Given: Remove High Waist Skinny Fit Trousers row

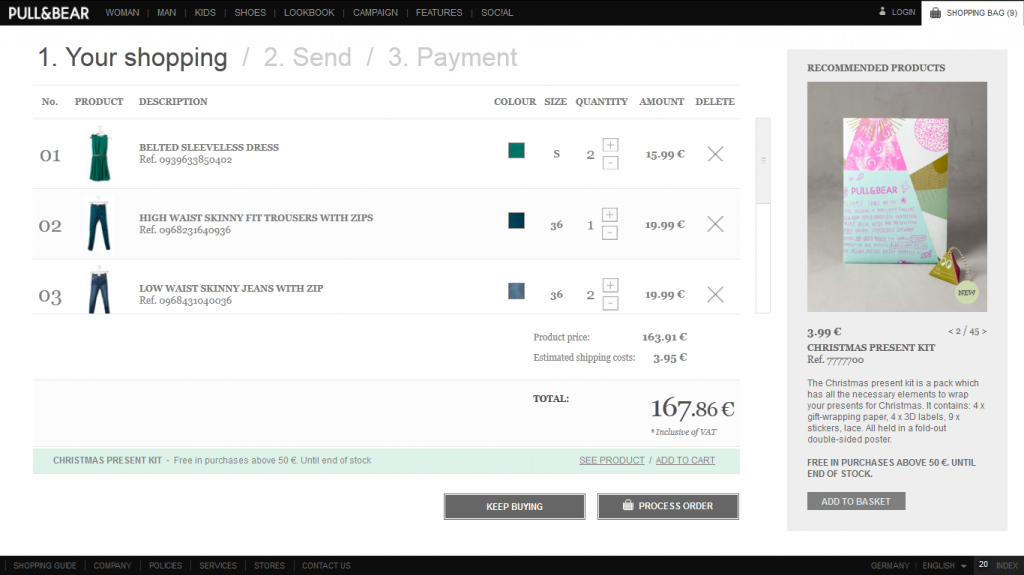Looking at the screenshot, I should pyautogui.click(x=715, y=225).
